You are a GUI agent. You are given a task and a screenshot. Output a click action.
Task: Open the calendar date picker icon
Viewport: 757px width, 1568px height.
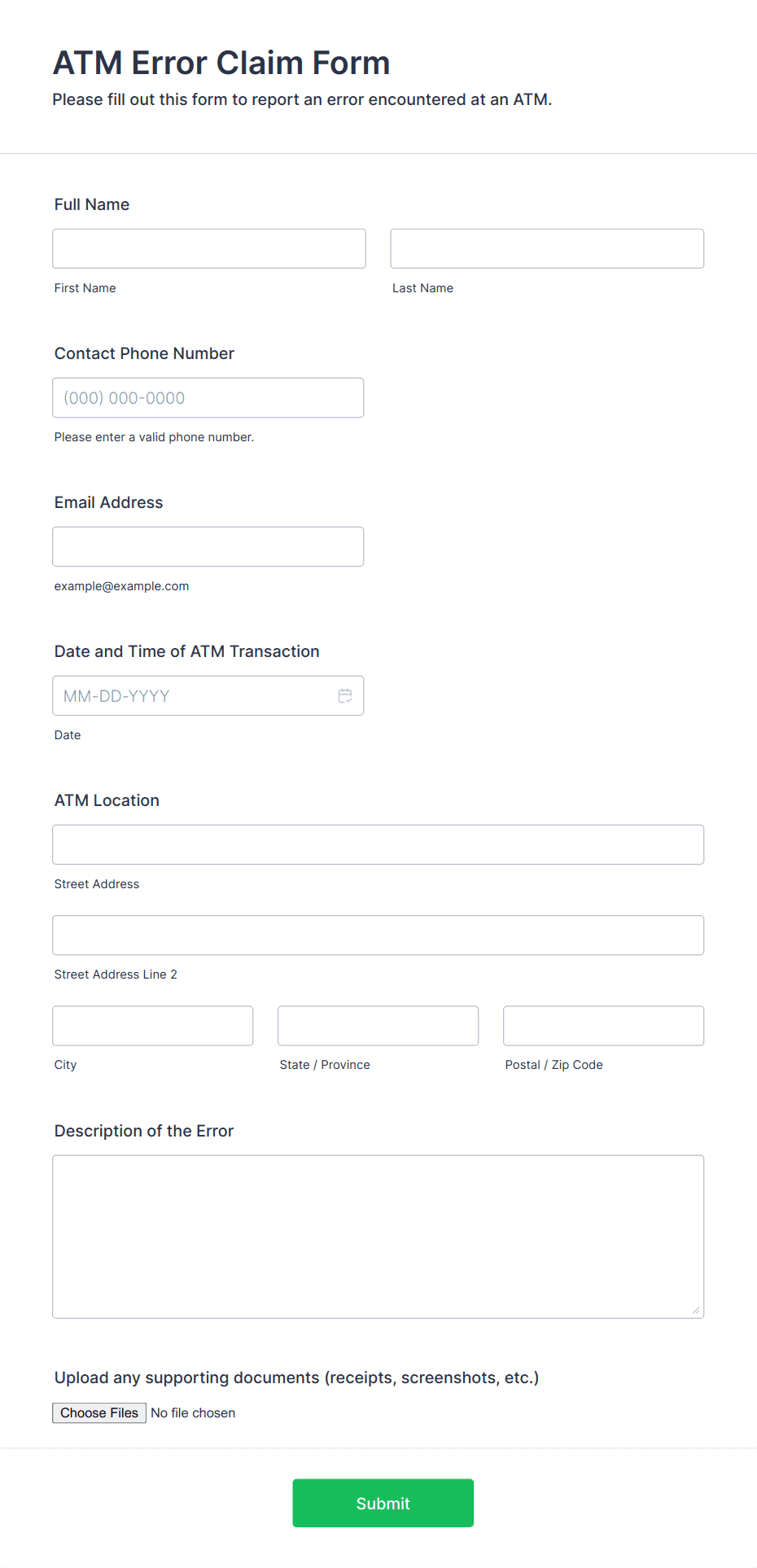pyautogui.click(x=345, y=696)
